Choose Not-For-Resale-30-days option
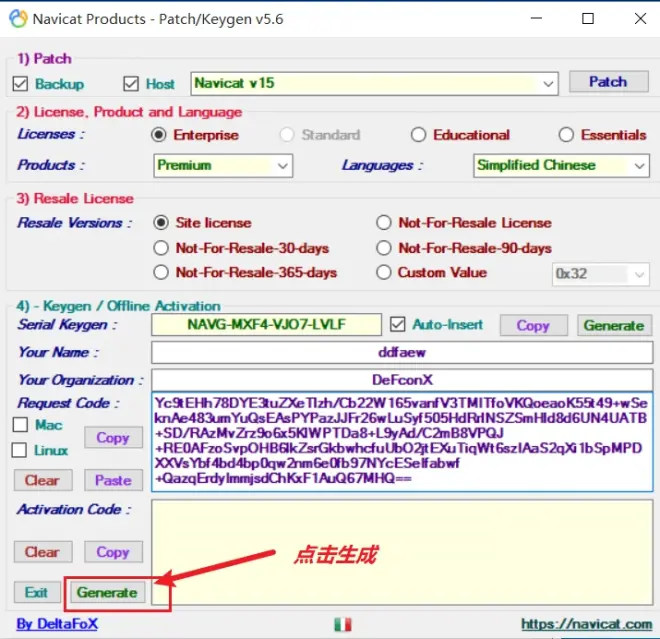 pyautogui.click(x=161, y=248)
